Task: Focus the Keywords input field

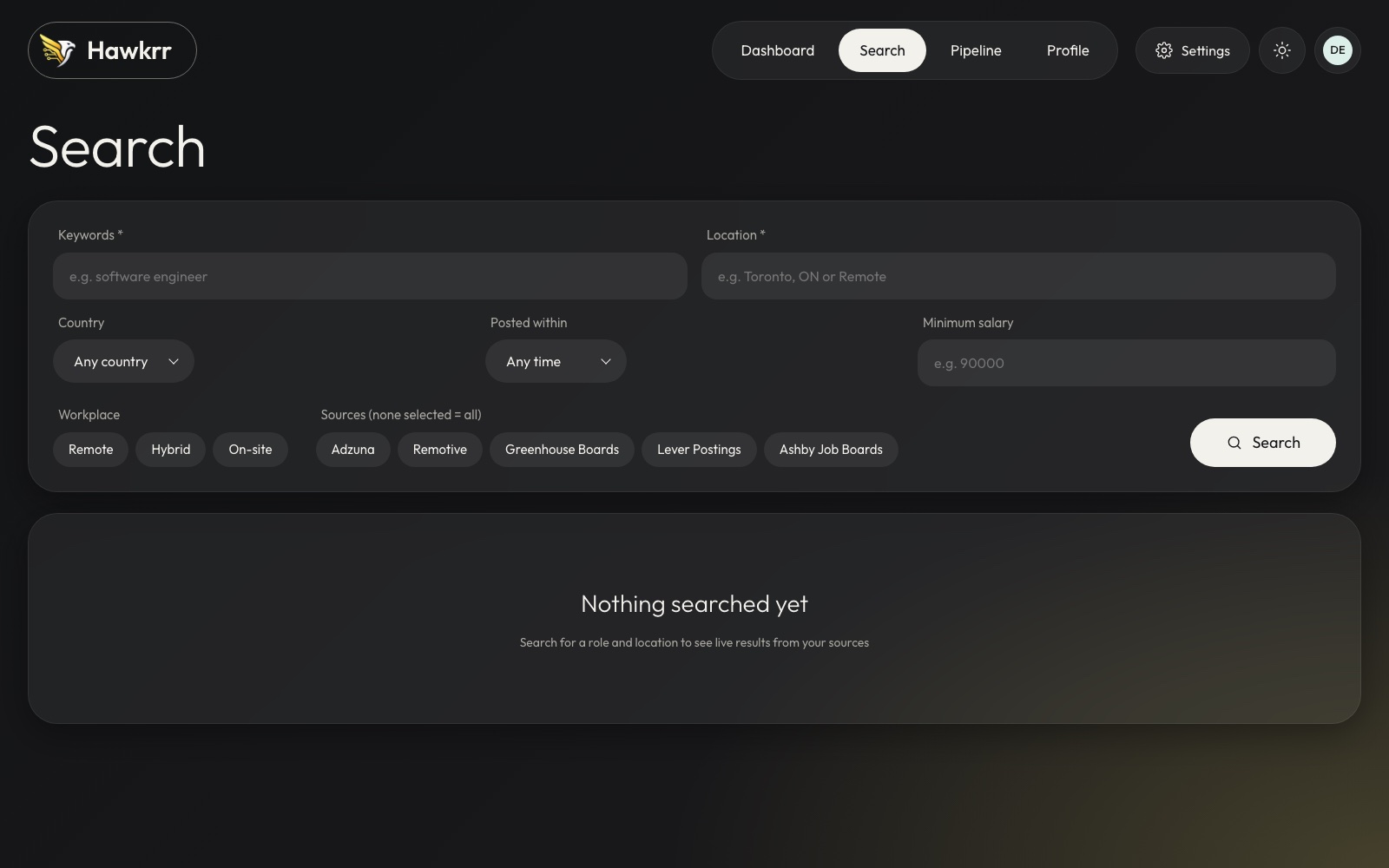Action: click(370, 276)
